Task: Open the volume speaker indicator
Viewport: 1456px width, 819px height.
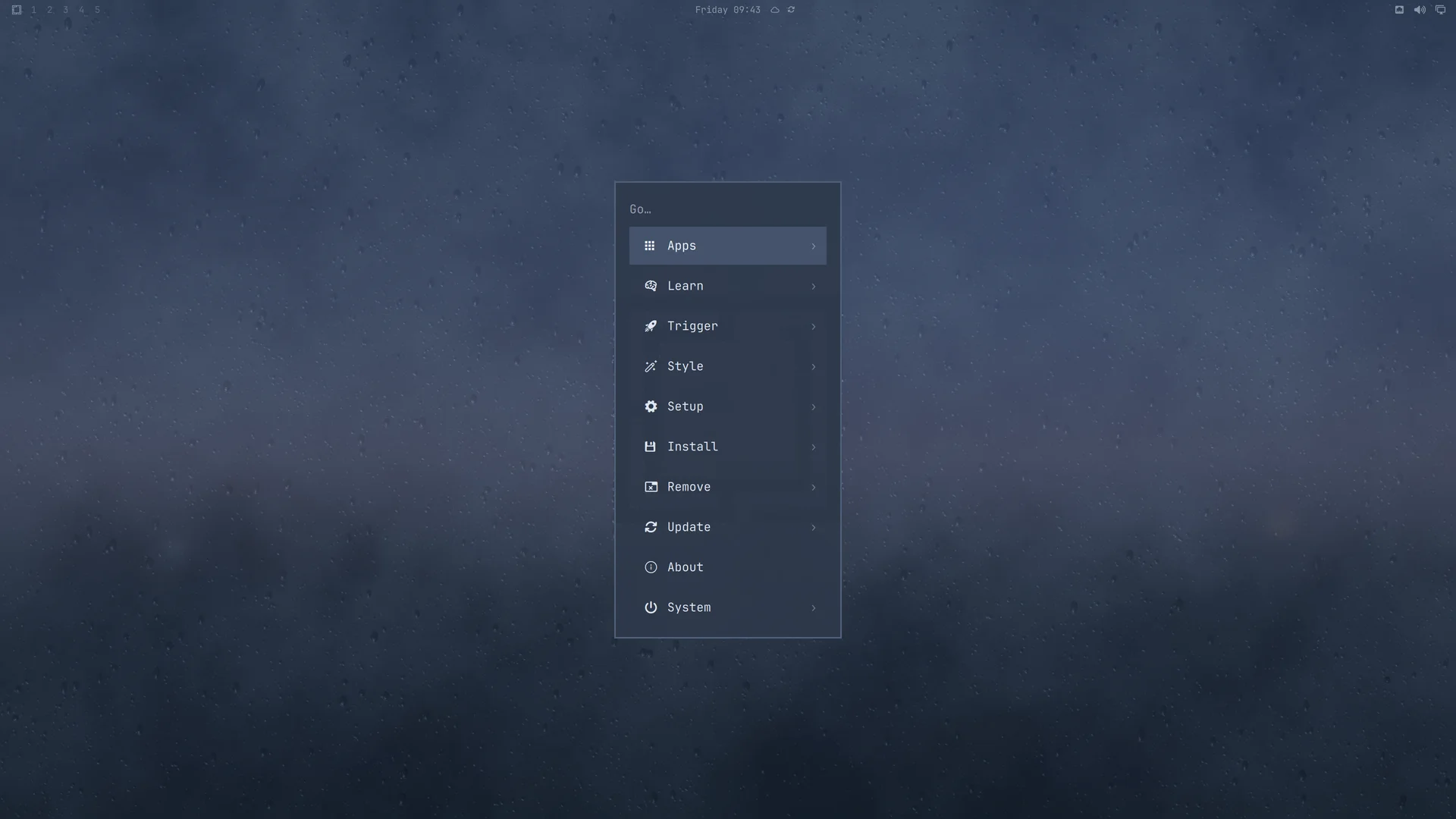Action: click(1420, 10)
